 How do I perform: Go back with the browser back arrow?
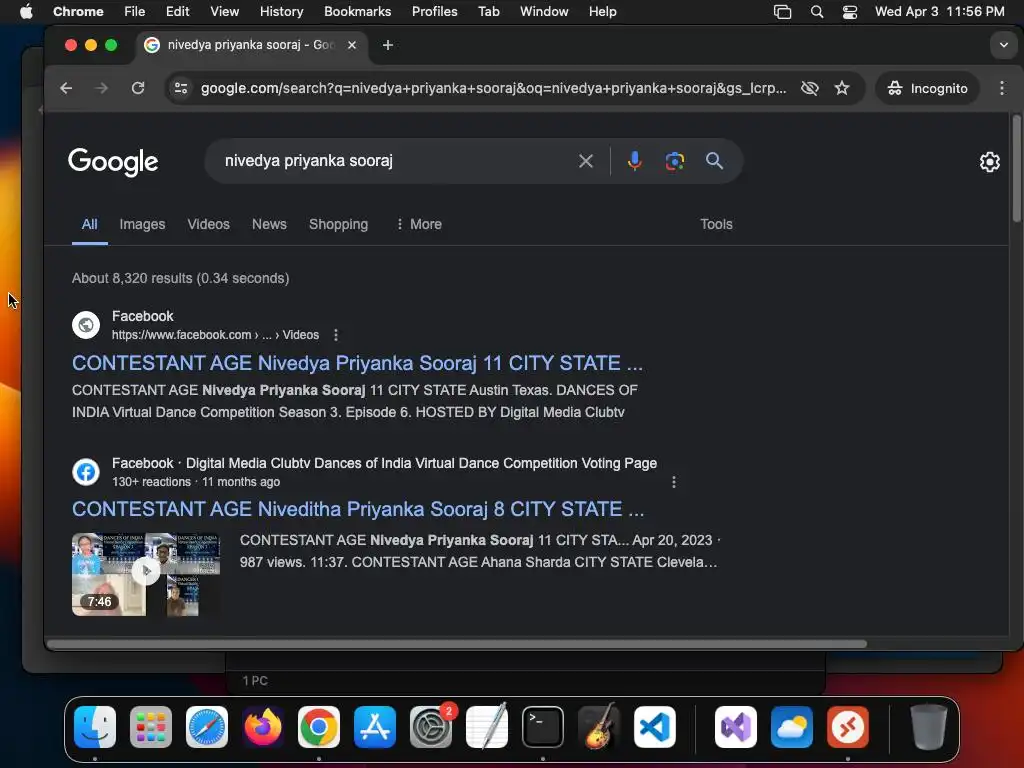(66, 88)
